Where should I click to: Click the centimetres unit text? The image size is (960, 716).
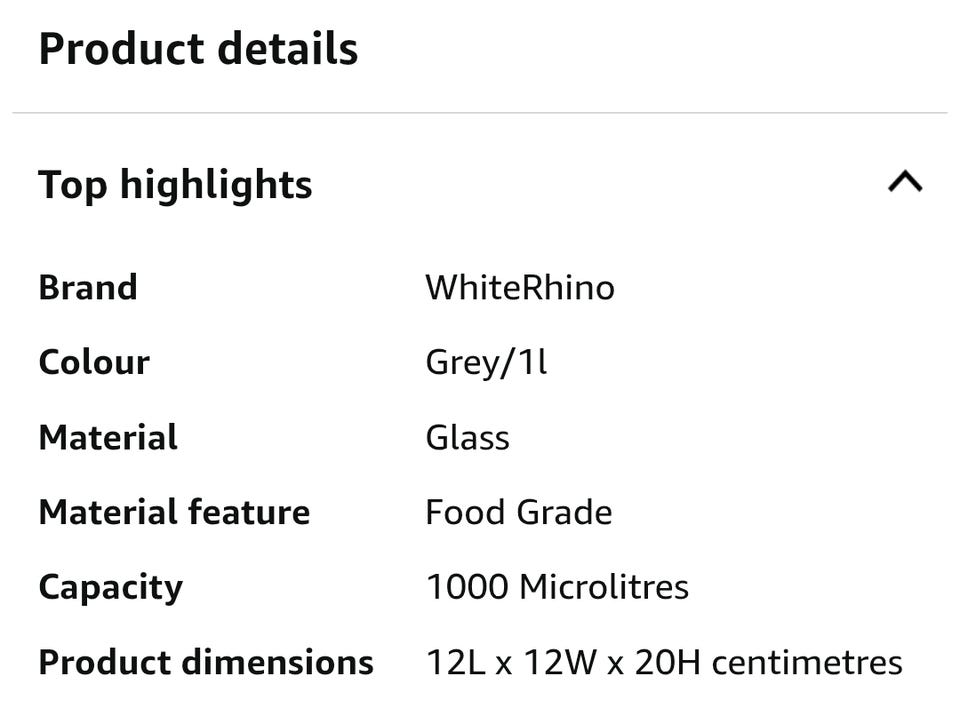807,662
